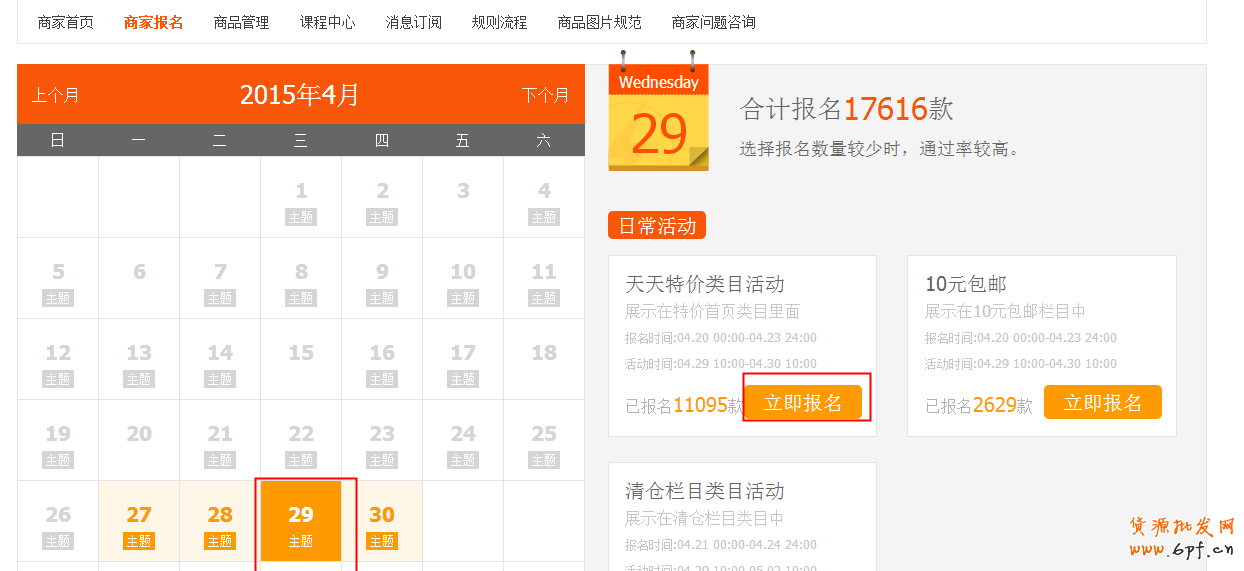Click 立即报名 for 10元包邮
1244x571 pixels.
tap(1103, 402)
